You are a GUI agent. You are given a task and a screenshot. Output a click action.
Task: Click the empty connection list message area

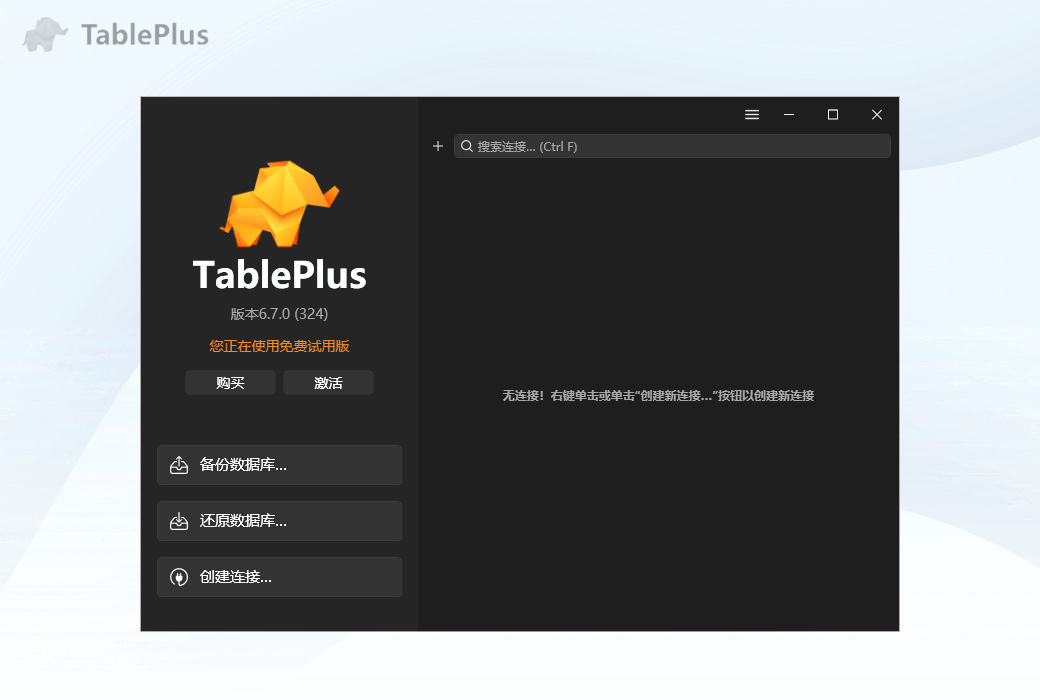click(659, 395)
